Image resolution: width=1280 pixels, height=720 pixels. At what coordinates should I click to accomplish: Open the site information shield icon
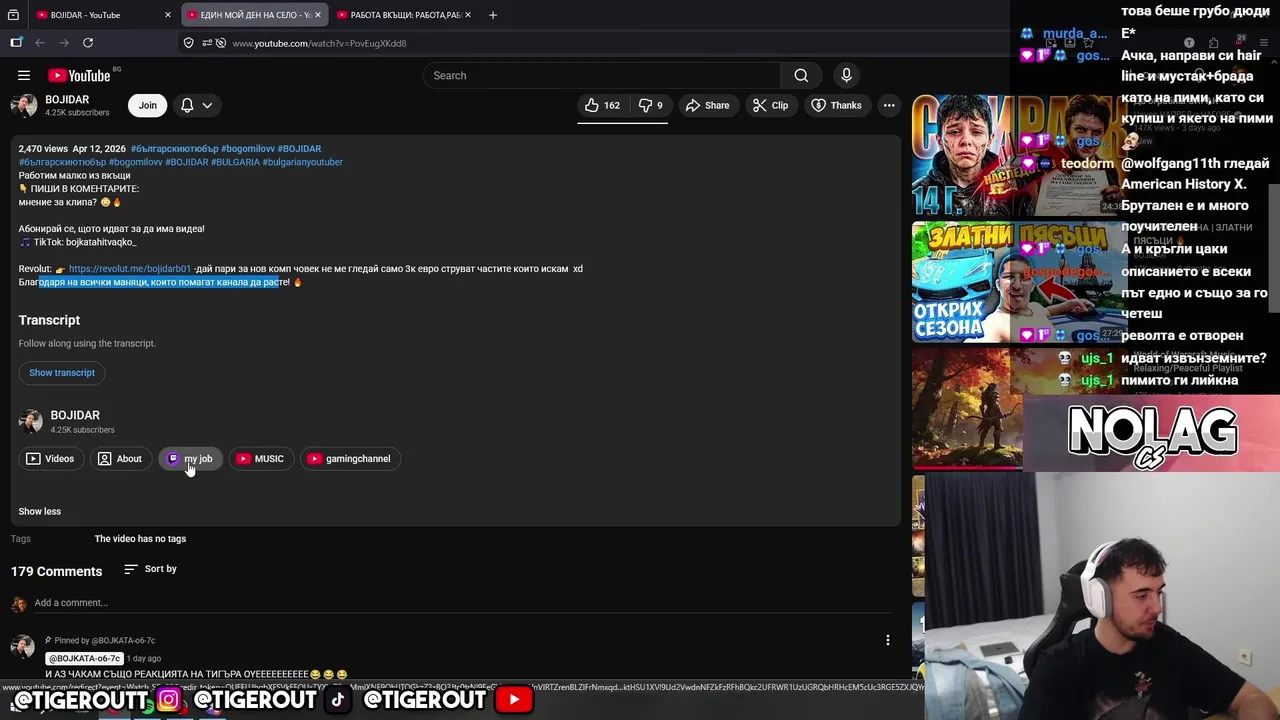[188, 43]
